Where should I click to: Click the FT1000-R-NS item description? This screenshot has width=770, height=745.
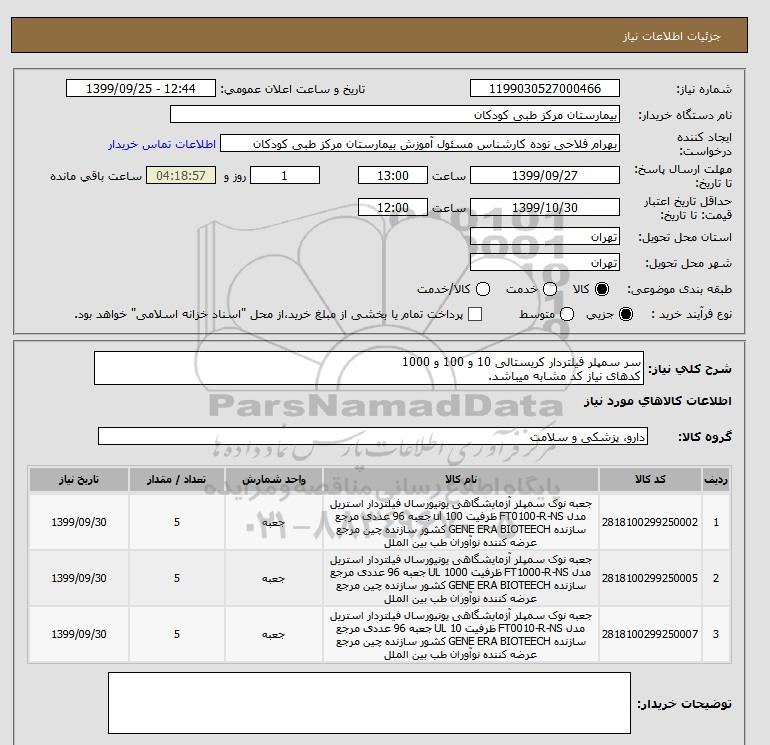tap(461, 579)
